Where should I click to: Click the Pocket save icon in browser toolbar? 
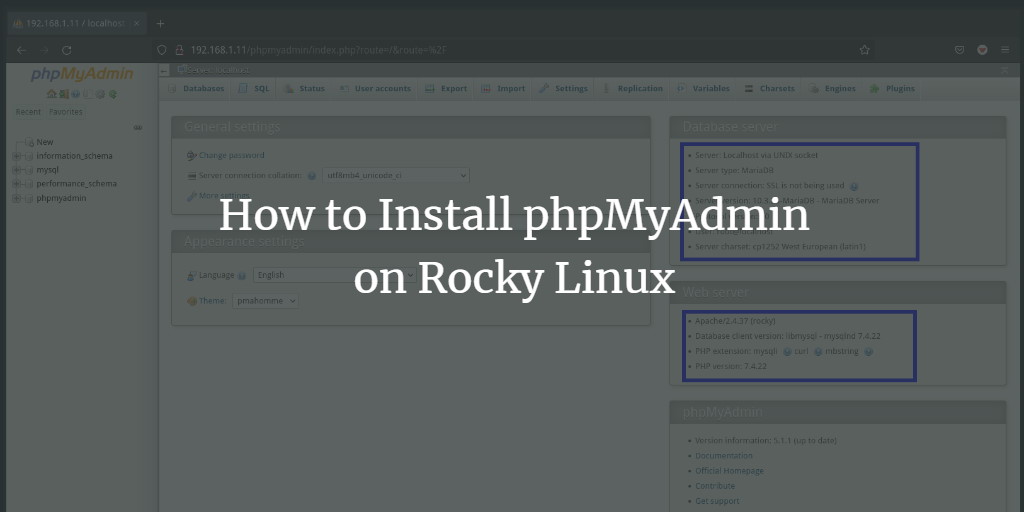pyautogui.click(x=959, y=50)
